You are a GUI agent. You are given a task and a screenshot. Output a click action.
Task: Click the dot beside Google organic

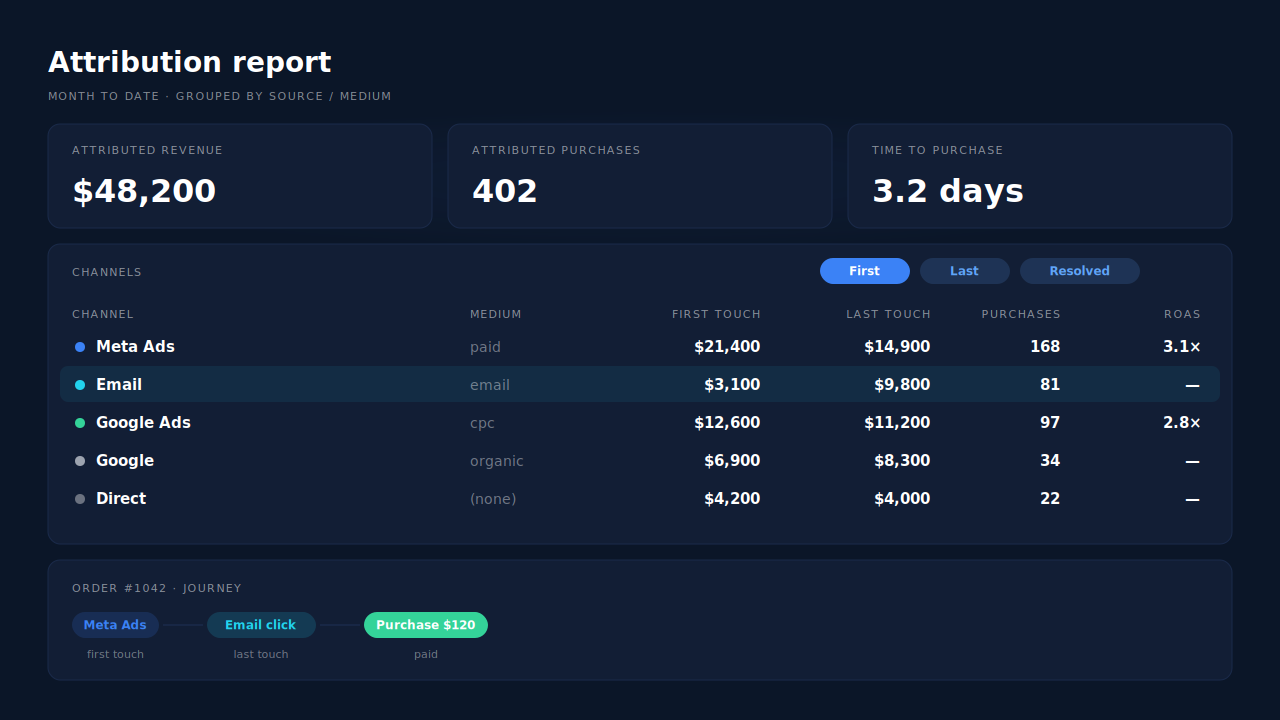point(80,461)
